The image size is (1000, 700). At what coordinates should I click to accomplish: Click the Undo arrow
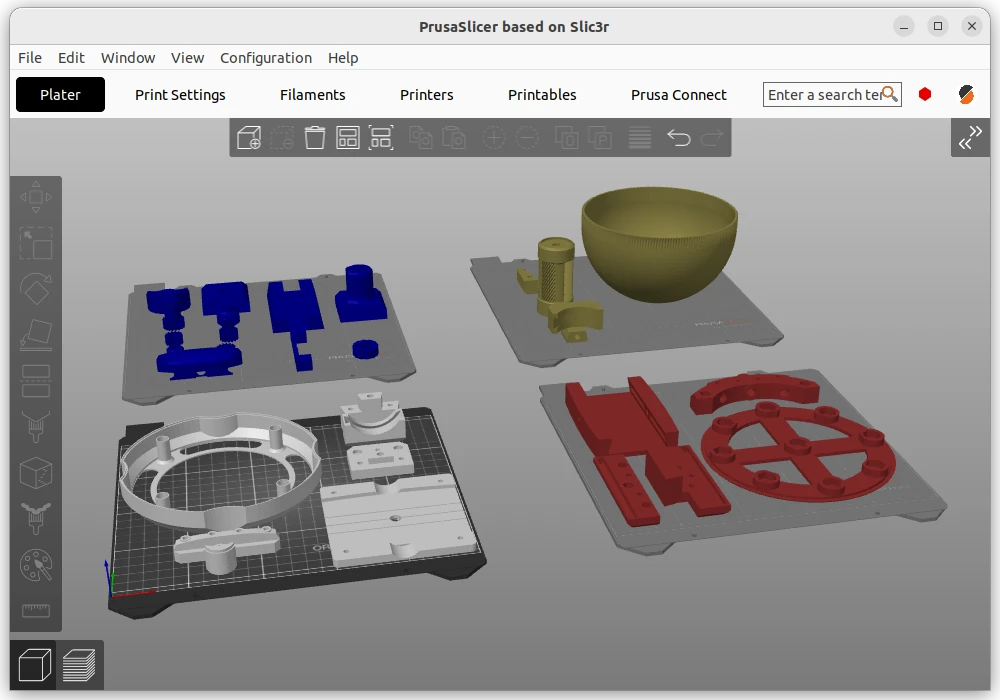[x=679, y=138]
